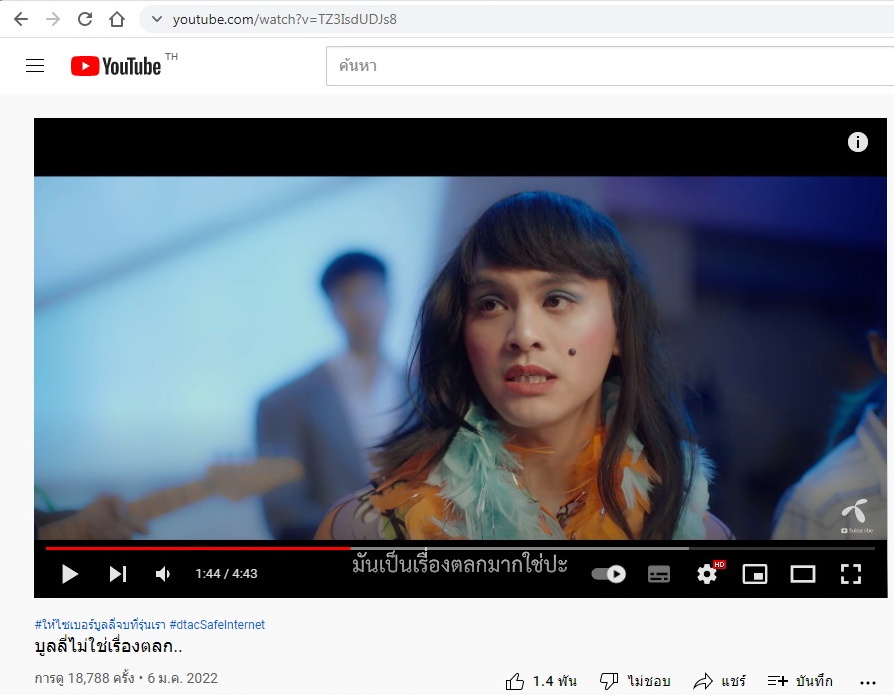Click the ไม่ชอบ dislike button
Image resolution: width=894 pixels, height=695 pixels.
(635, 681)
